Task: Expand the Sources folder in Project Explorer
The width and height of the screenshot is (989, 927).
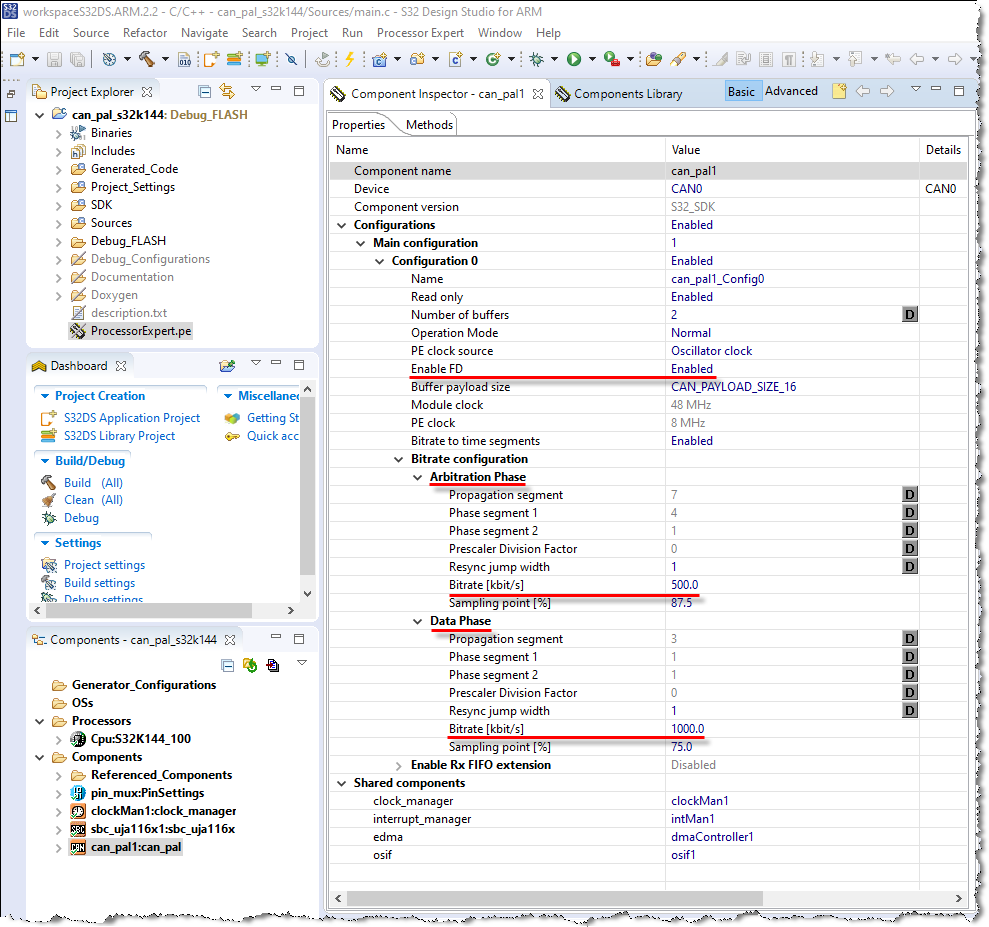Action: click(58, 224)
